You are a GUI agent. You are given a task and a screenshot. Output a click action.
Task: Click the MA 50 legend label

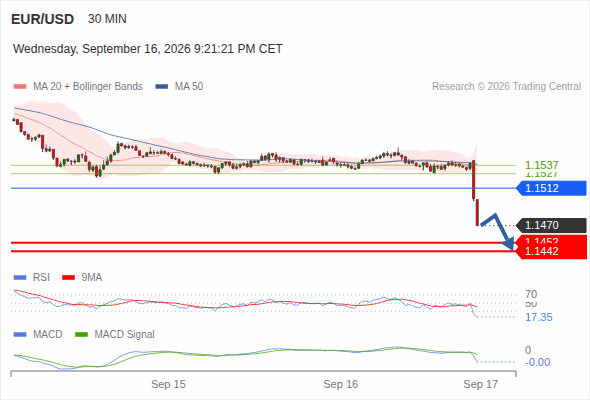click(x=189, y=87)
